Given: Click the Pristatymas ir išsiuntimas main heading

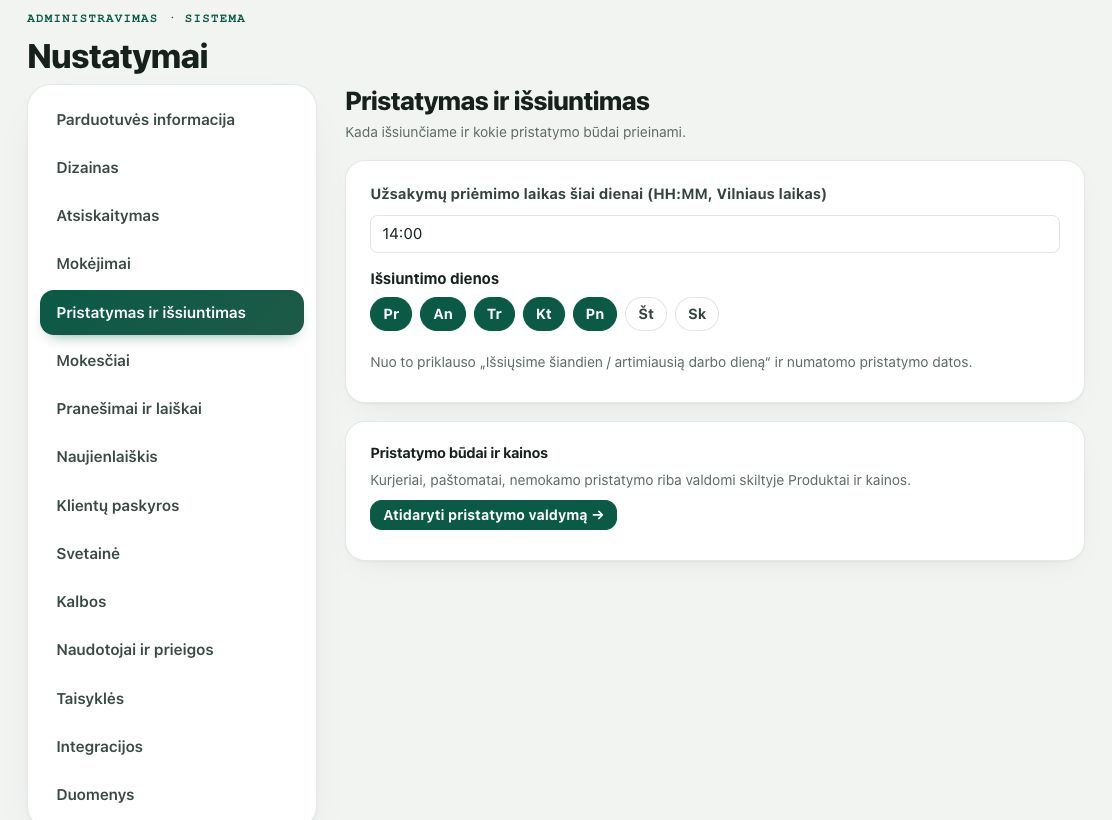Looking at the screenshot, I should click(497, 101).
